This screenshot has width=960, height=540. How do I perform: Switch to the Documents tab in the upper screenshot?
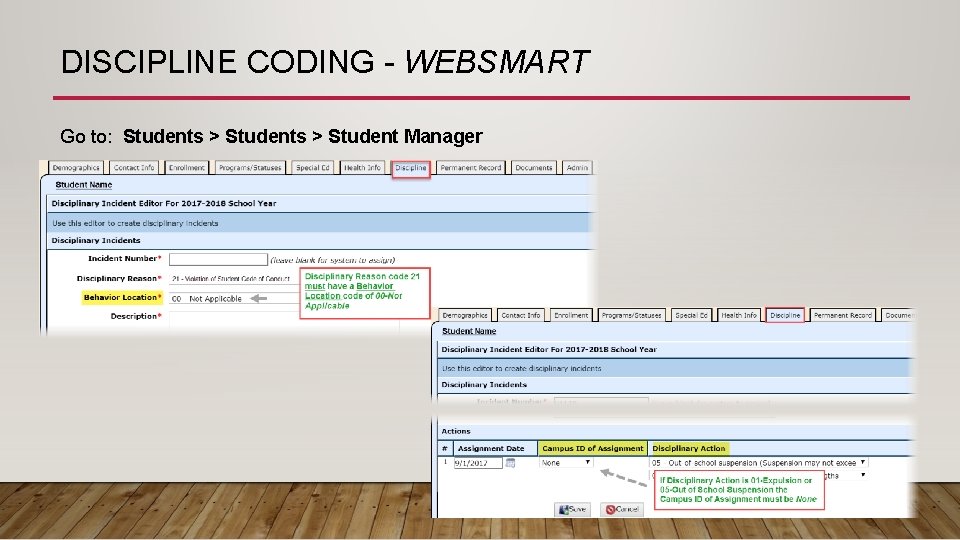click(534, 167)
